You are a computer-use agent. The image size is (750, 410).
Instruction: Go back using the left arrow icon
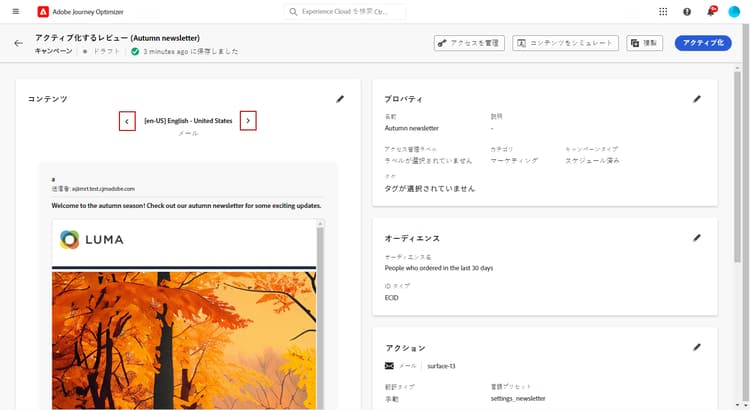[x=18, y=44]
